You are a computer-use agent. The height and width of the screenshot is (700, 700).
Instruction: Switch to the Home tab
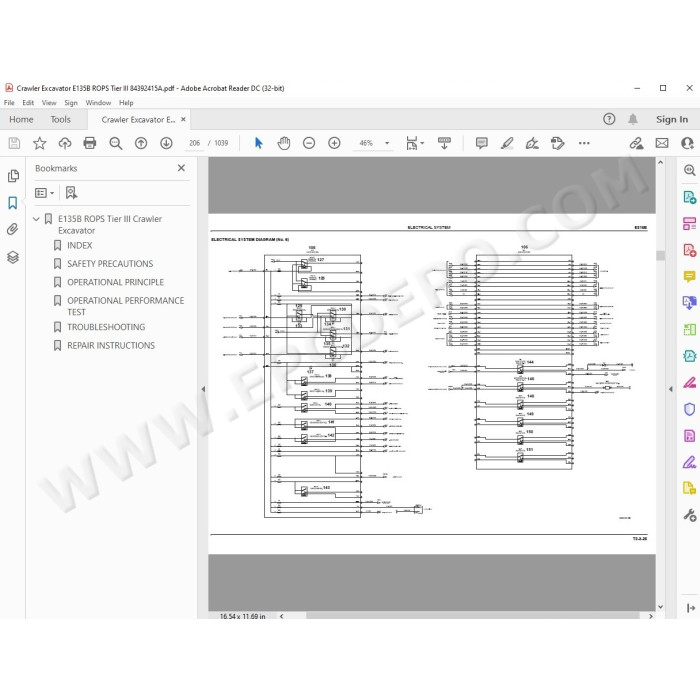coord(21,119)
